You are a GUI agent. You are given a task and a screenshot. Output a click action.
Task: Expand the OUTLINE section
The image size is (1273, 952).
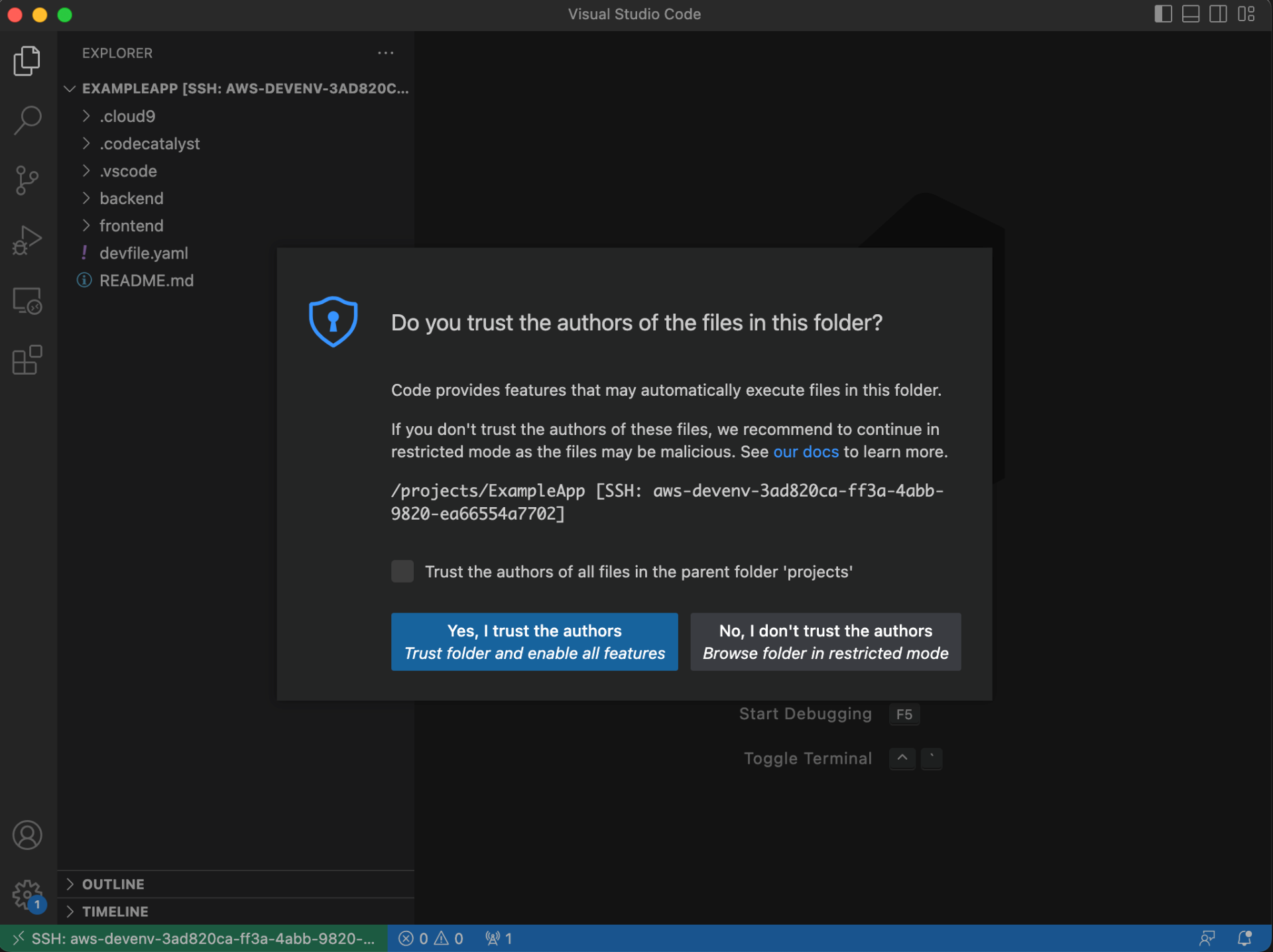113,884
